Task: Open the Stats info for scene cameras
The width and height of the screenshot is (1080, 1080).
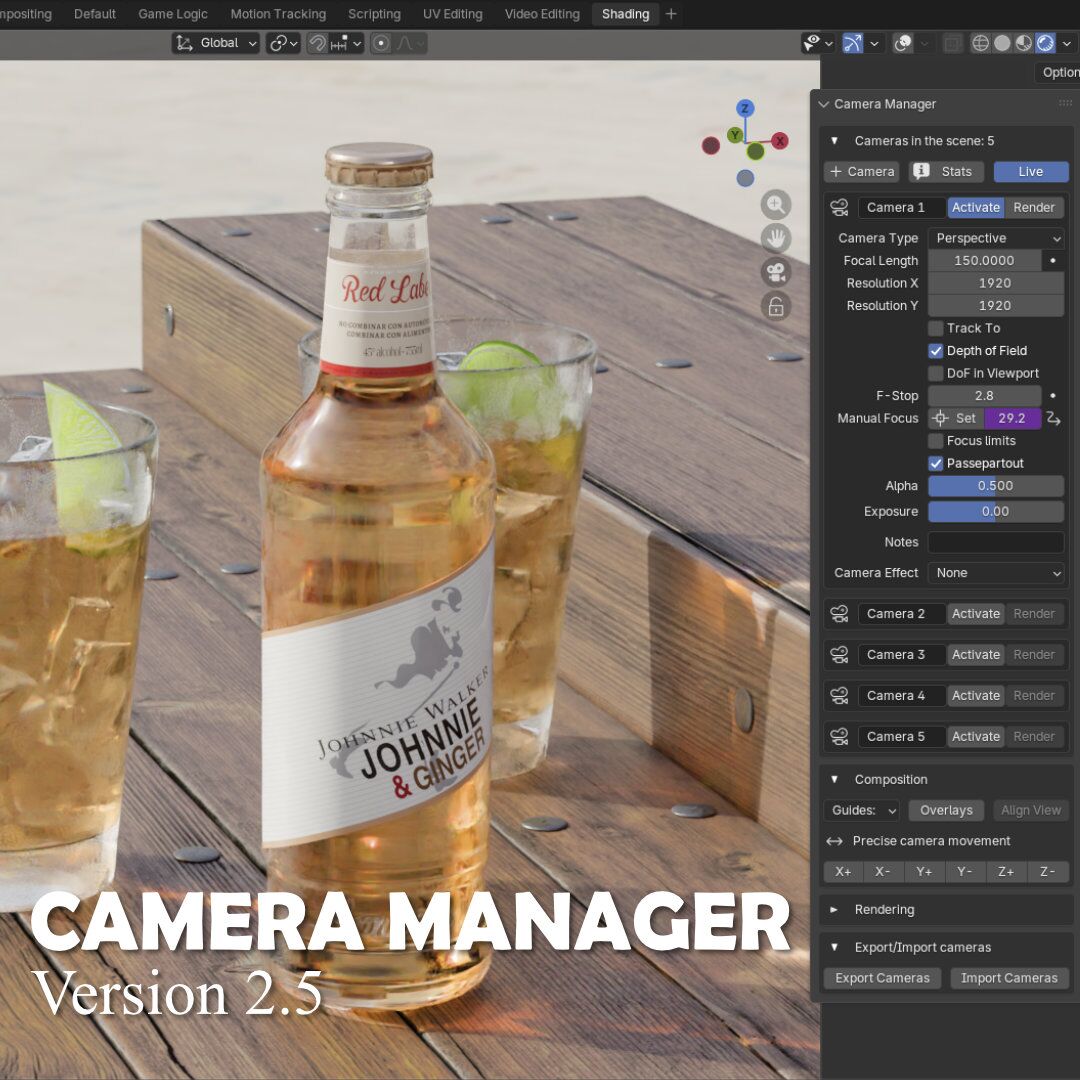Action: pos(945,171)
